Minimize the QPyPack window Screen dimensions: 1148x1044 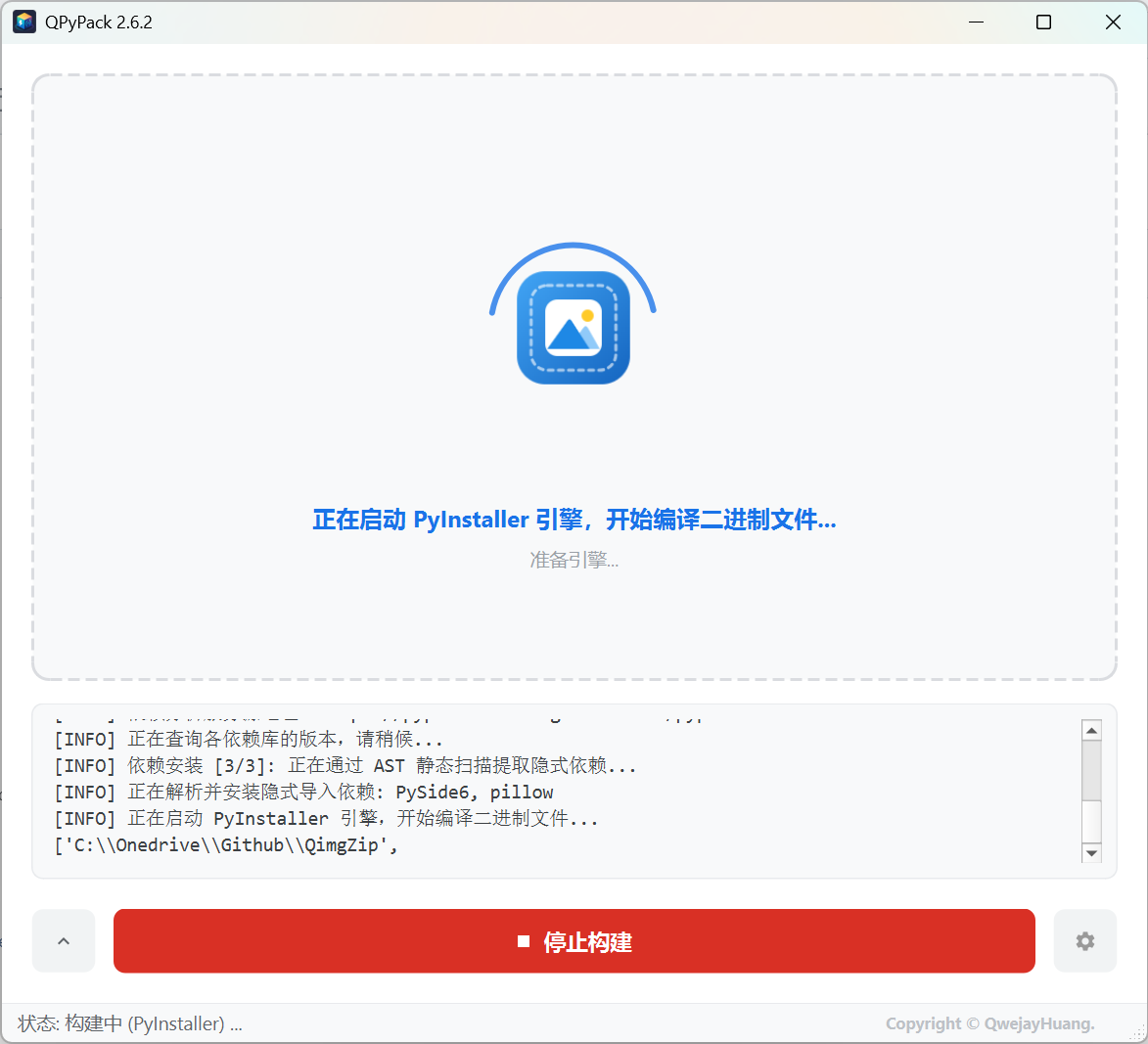tap(976, 22)
